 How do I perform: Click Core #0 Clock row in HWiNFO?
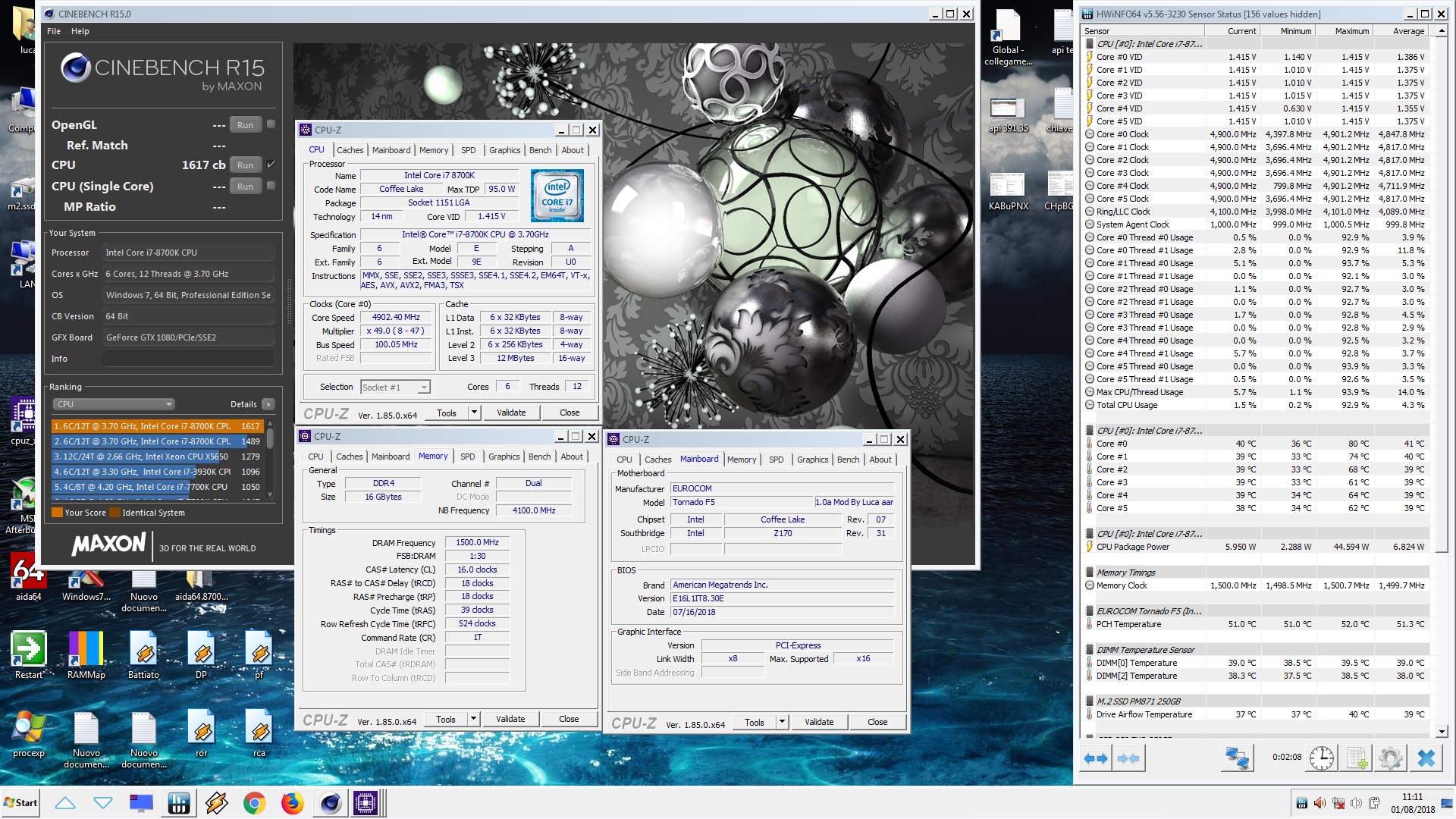pos(1256,134)
